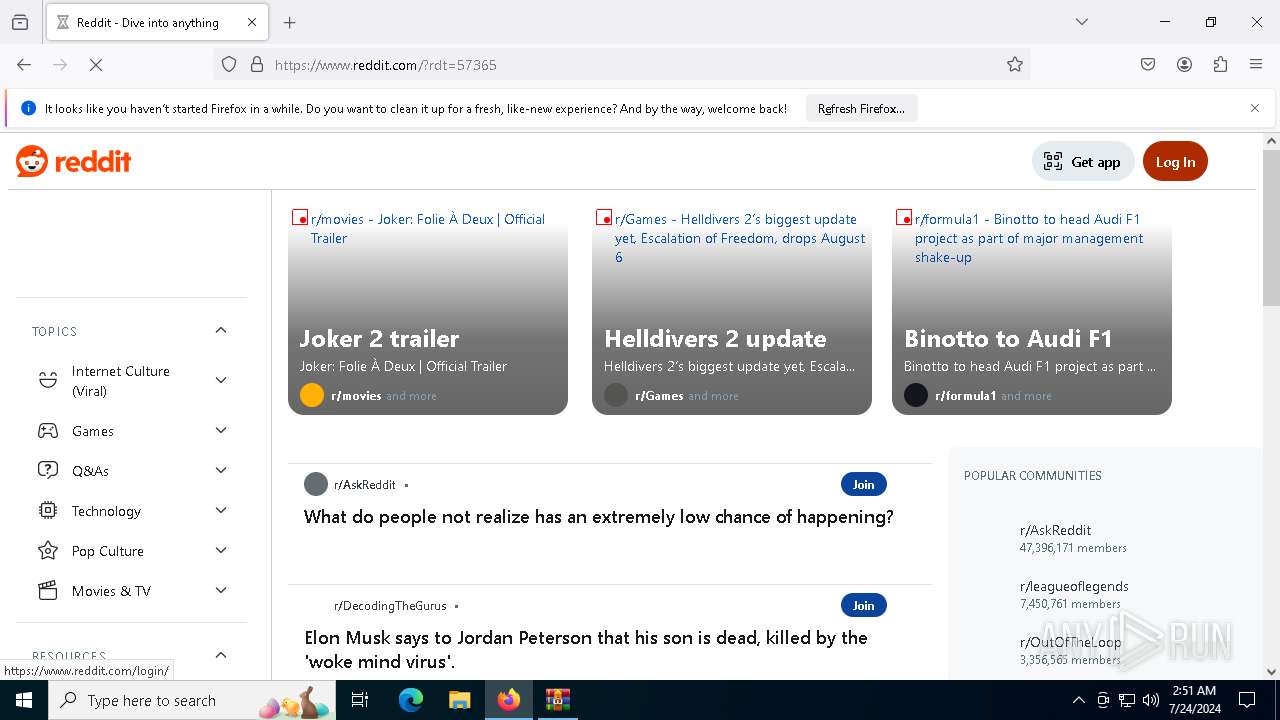View site info via padlock icon
Screen dimensions: 1280x720
click(x=257, y=64)
